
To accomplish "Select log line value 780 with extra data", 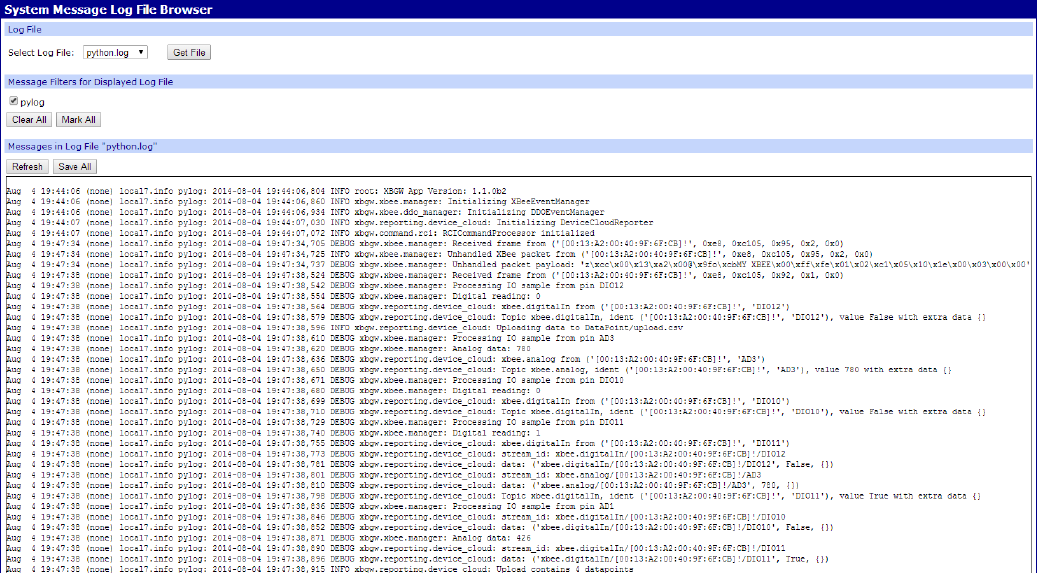I will 479,370.
